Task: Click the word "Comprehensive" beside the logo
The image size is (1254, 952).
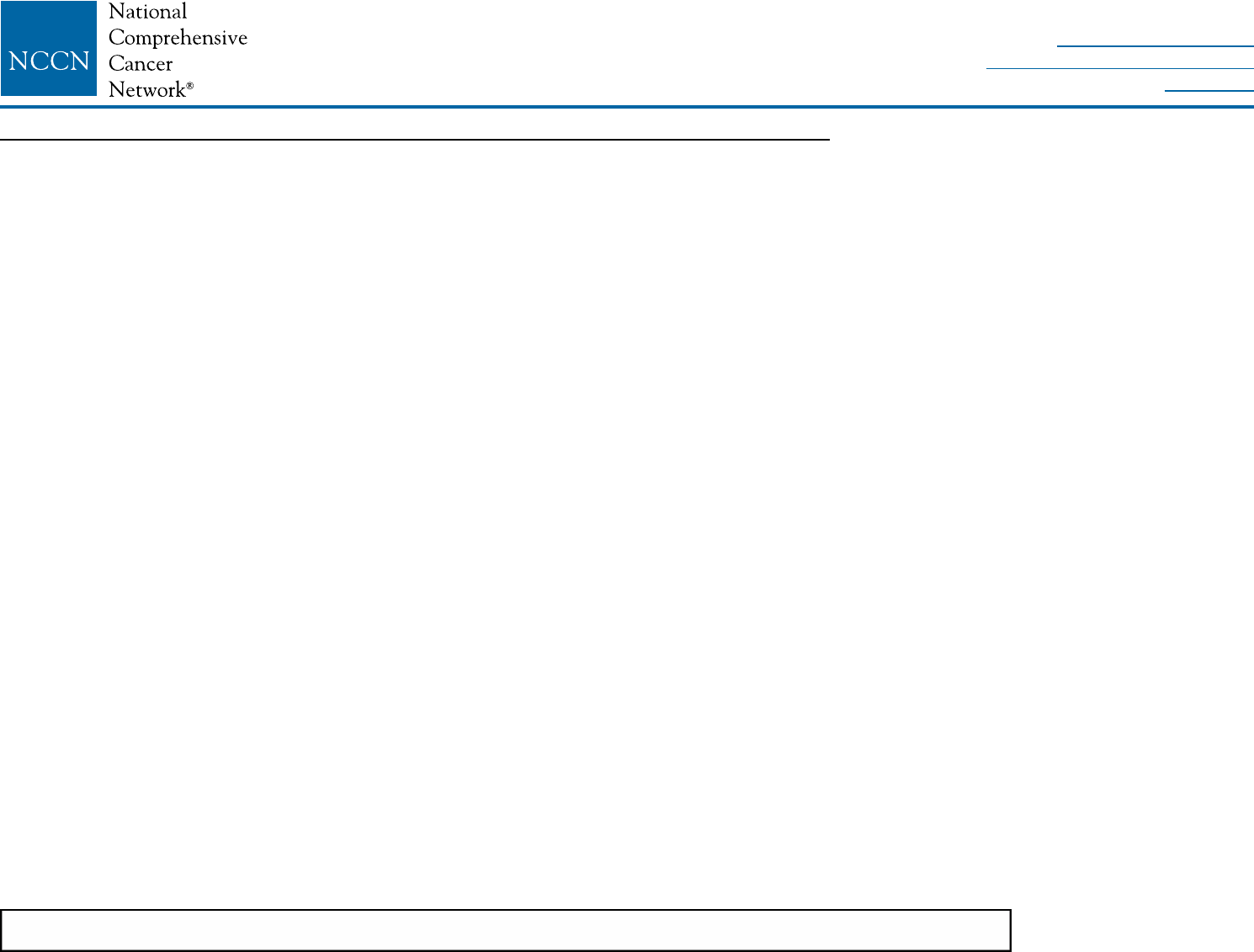Action: point(178,39)
